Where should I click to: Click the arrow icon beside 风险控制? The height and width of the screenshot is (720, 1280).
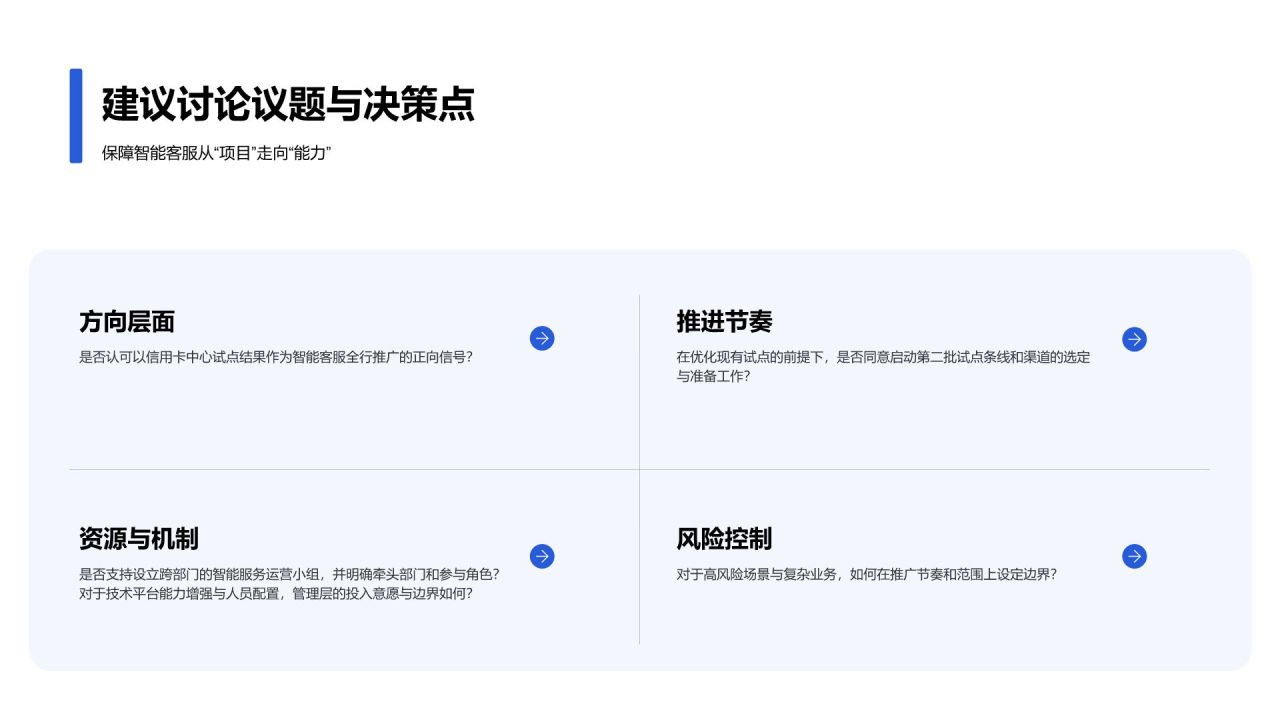coord(1134,556)
